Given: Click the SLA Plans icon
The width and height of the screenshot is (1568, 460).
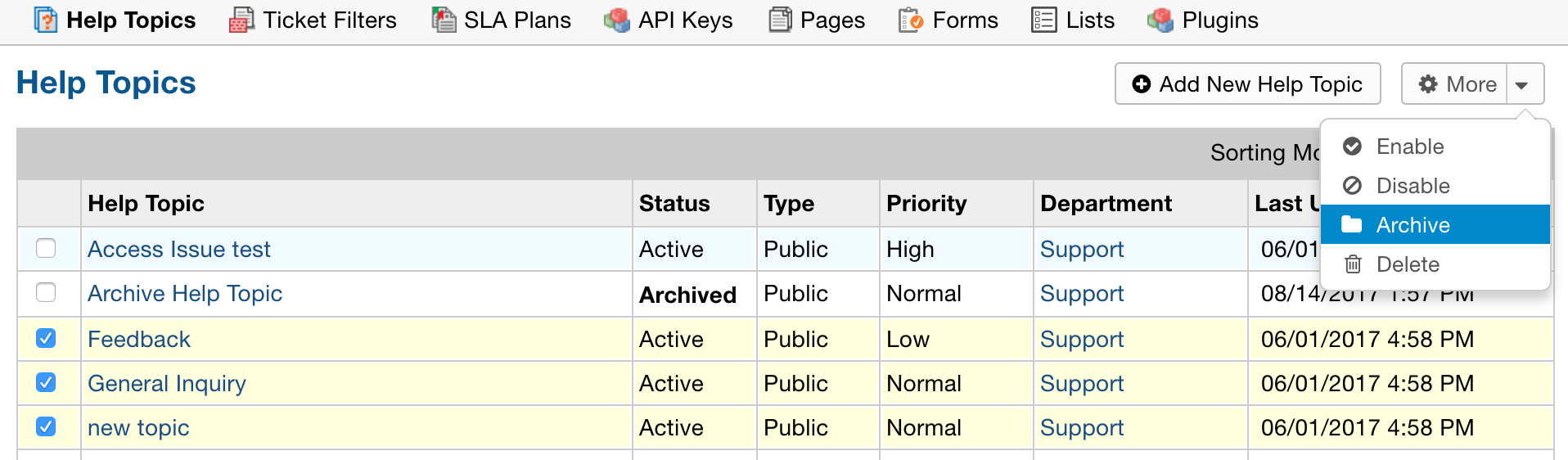Looking at the screenshot, I should pos(444,20).
